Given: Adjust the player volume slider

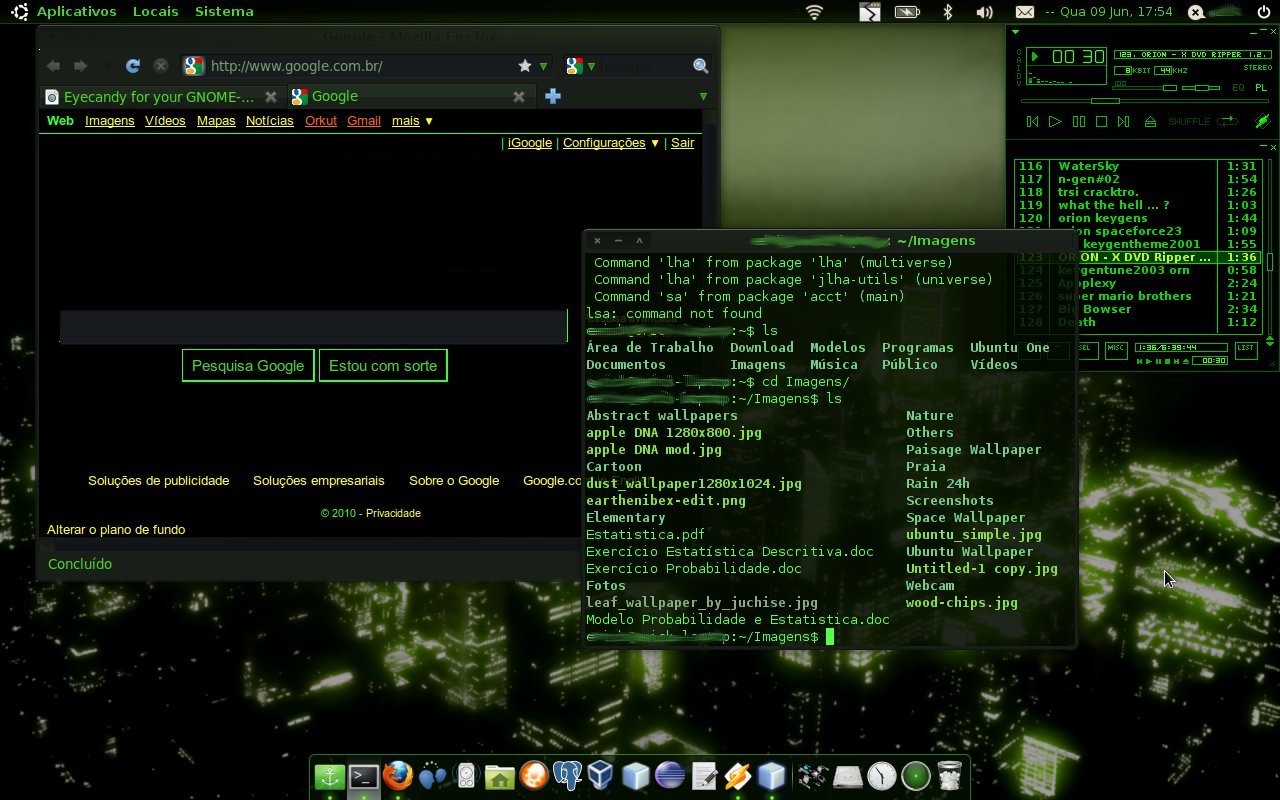Looking at the screenshot, I should [x=1145, y=88].
